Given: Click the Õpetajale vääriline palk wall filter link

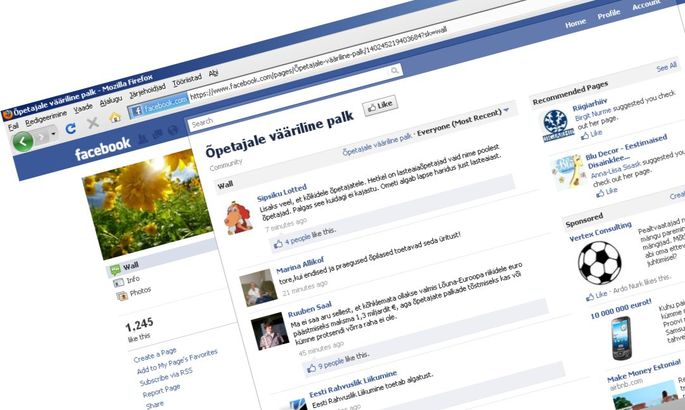Looking at the screenshot, I should (377, 144).
